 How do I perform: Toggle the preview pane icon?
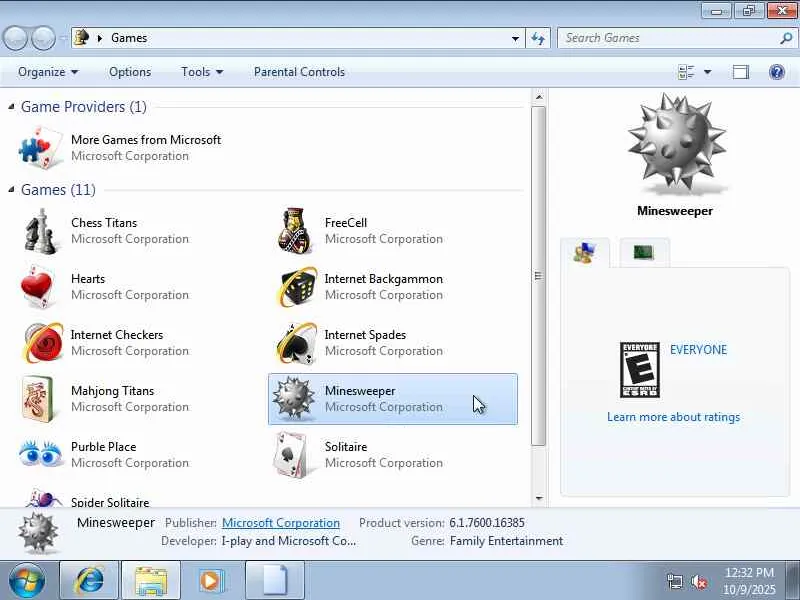(x=740, y=72)
